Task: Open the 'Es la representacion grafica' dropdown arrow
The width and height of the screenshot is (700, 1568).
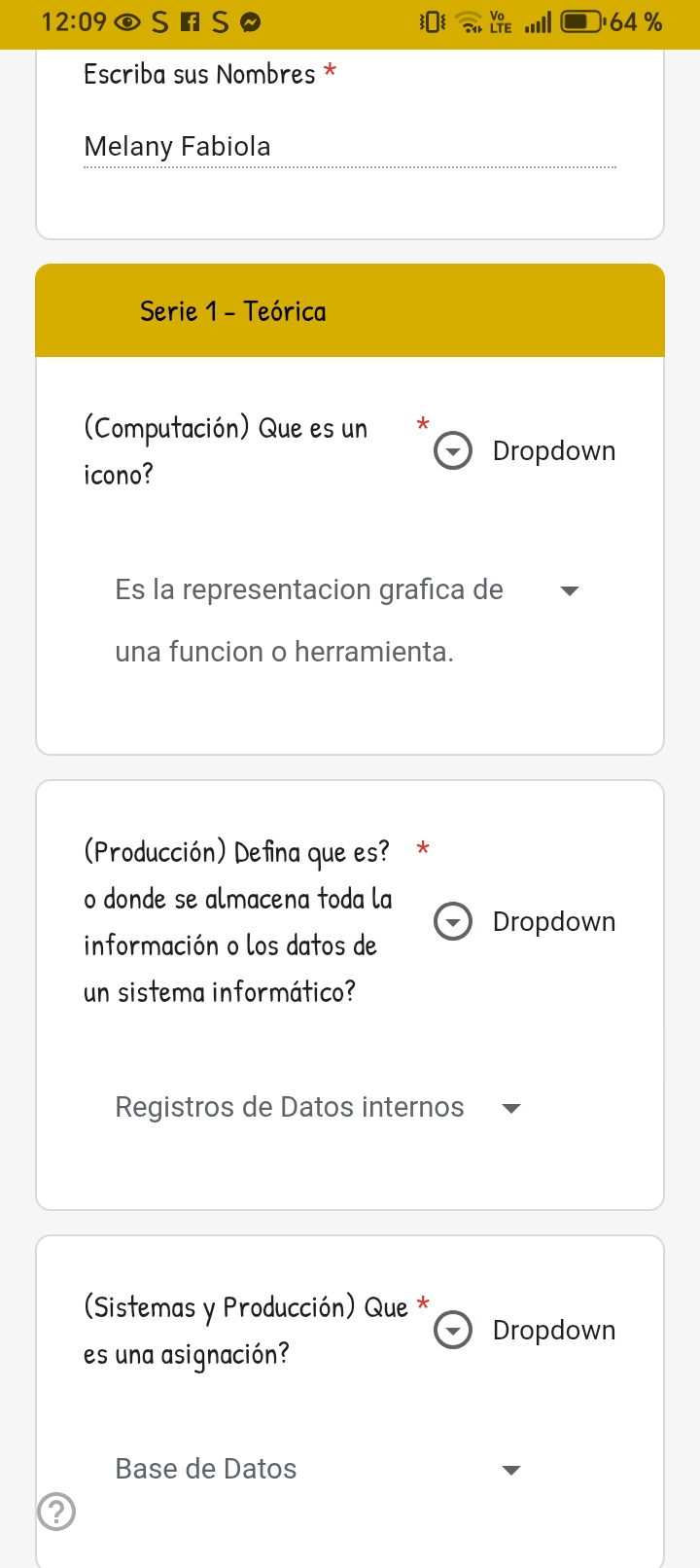Action: click(x=570, y=590)
